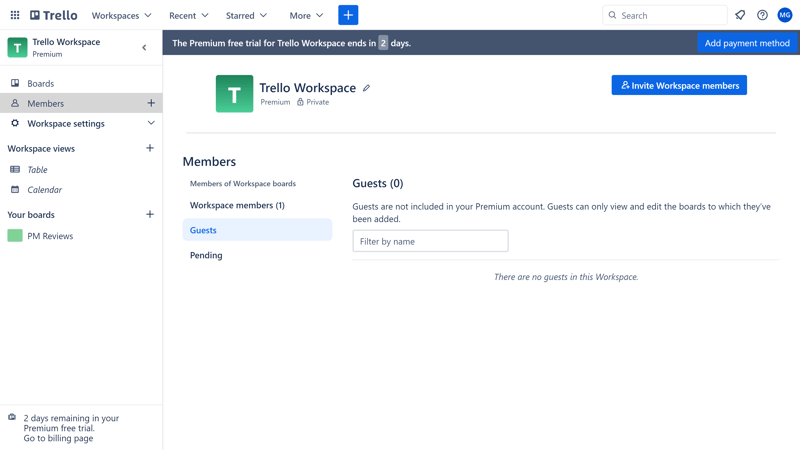
Task: Click the Members person icon in sidebar
Action: tap(15, 103)
